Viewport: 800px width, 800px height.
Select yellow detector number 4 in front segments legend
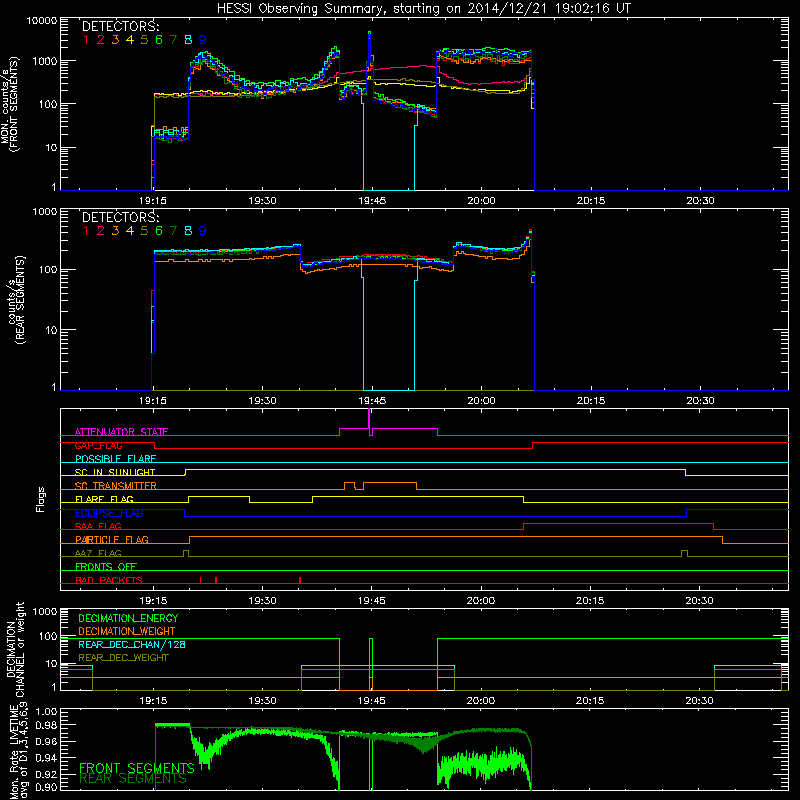pyautogui.click(x=130, y=40)
